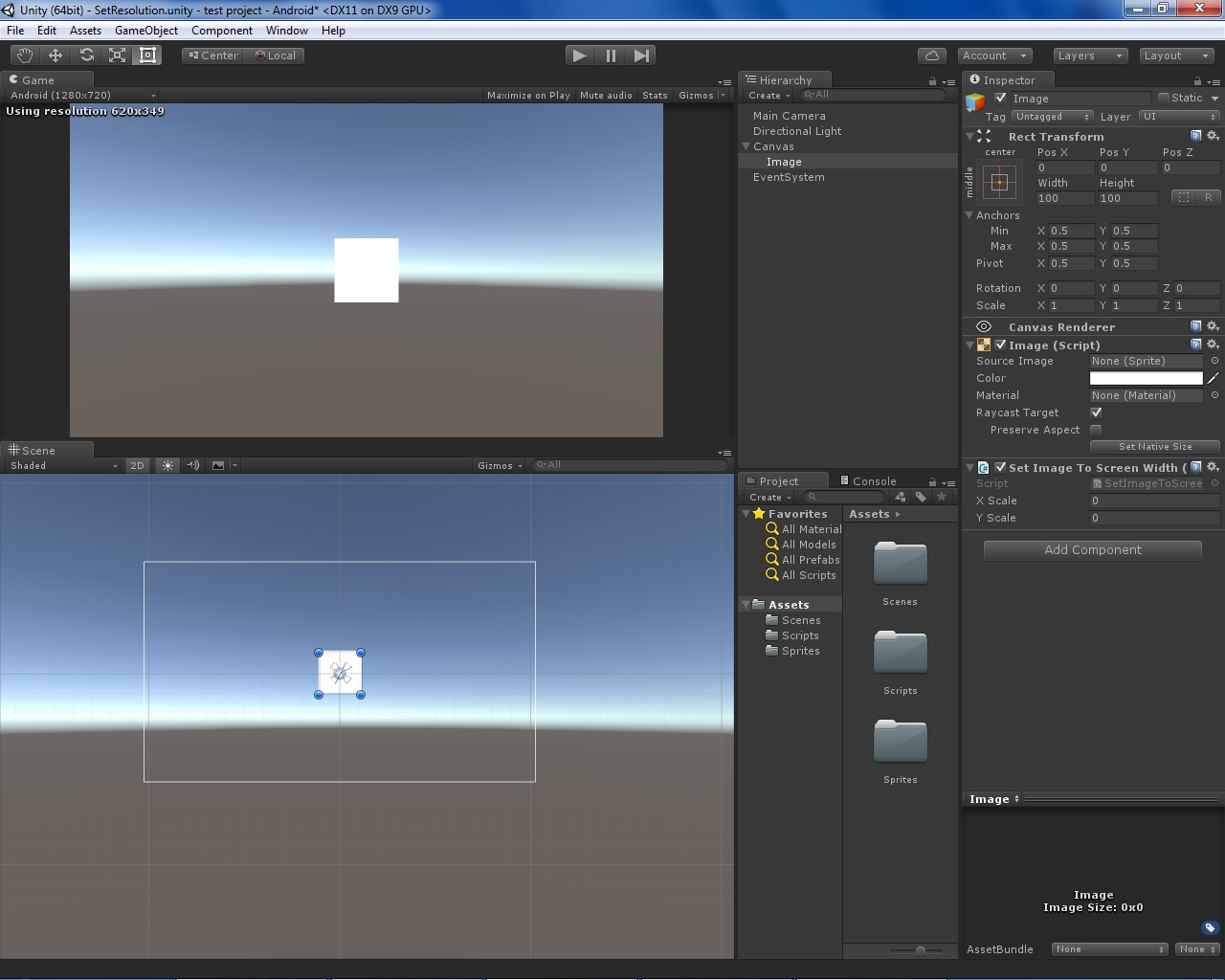Screen dimensions: 1225x980
Task: Open the GameObject menu
Action: (145, 30)
